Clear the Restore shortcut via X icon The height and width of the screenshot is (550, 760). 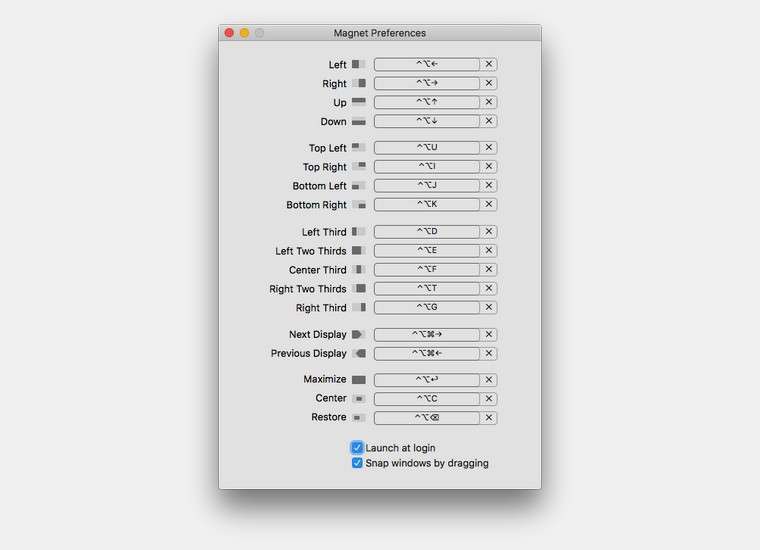(489, 418)
